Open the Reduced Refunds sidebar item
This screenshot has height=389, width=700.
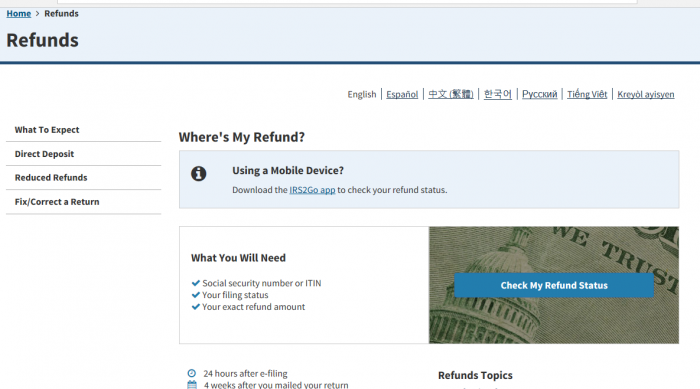[x=83, y=178]
